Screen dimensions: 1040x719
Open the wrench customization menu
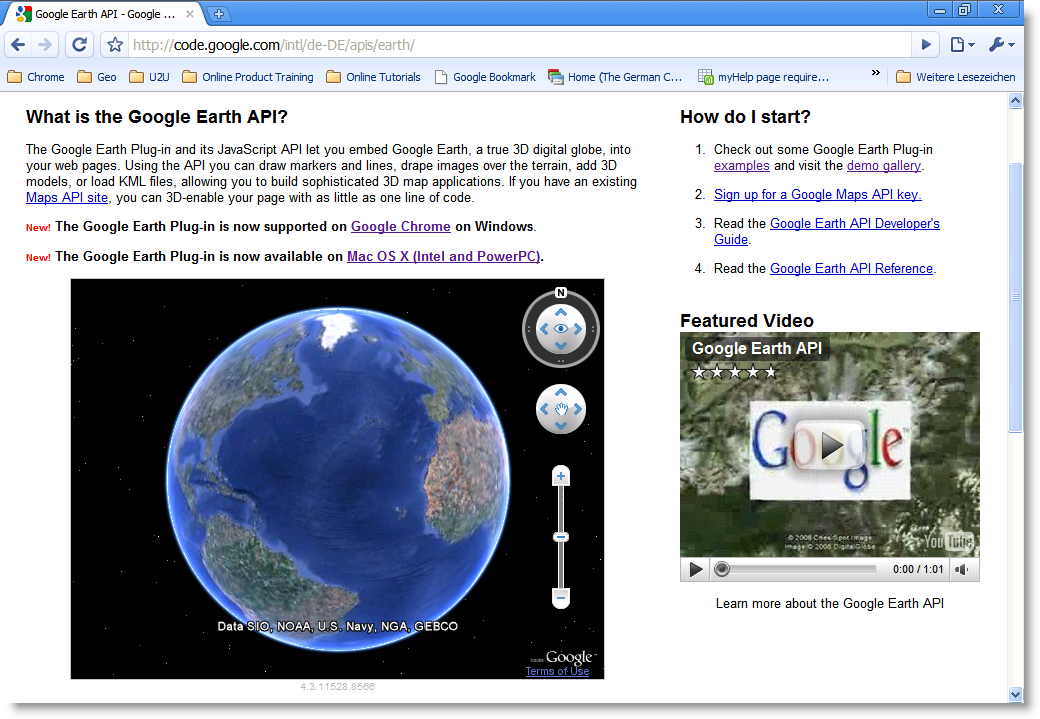click(x=999, y=45)
